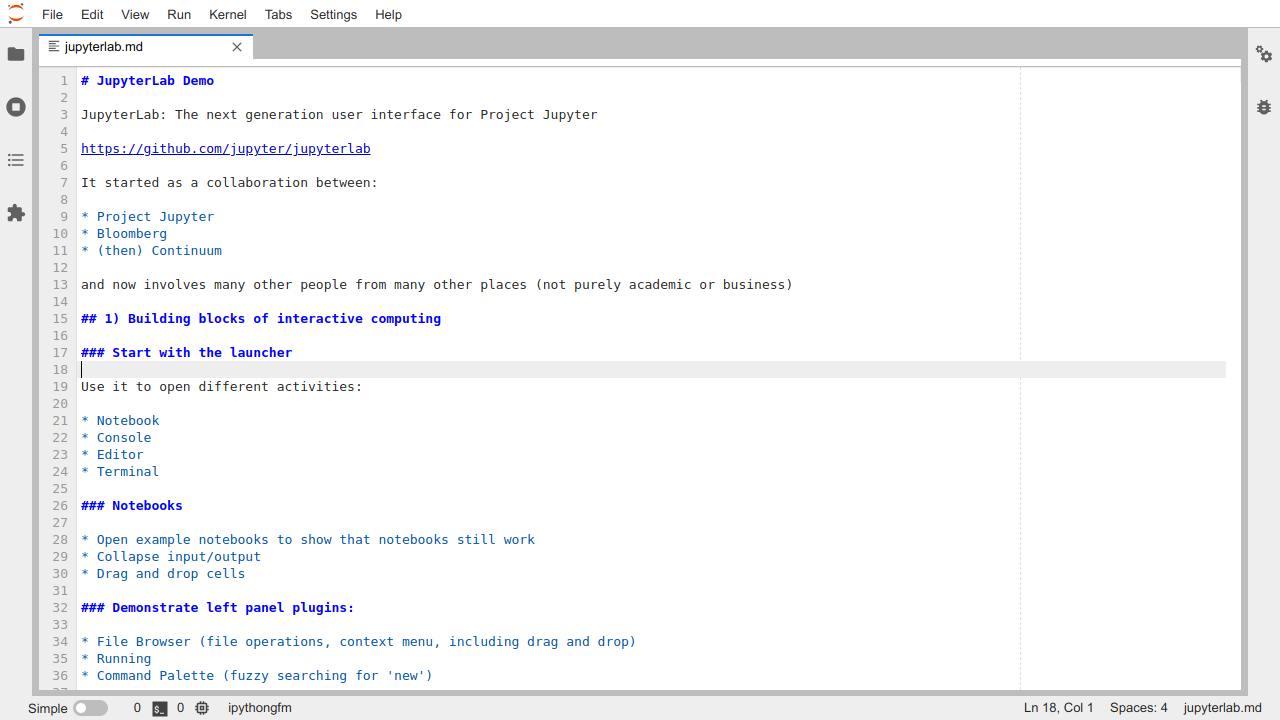Click the github.com/jupyter/jupyterlab link

tap(225, 148)
